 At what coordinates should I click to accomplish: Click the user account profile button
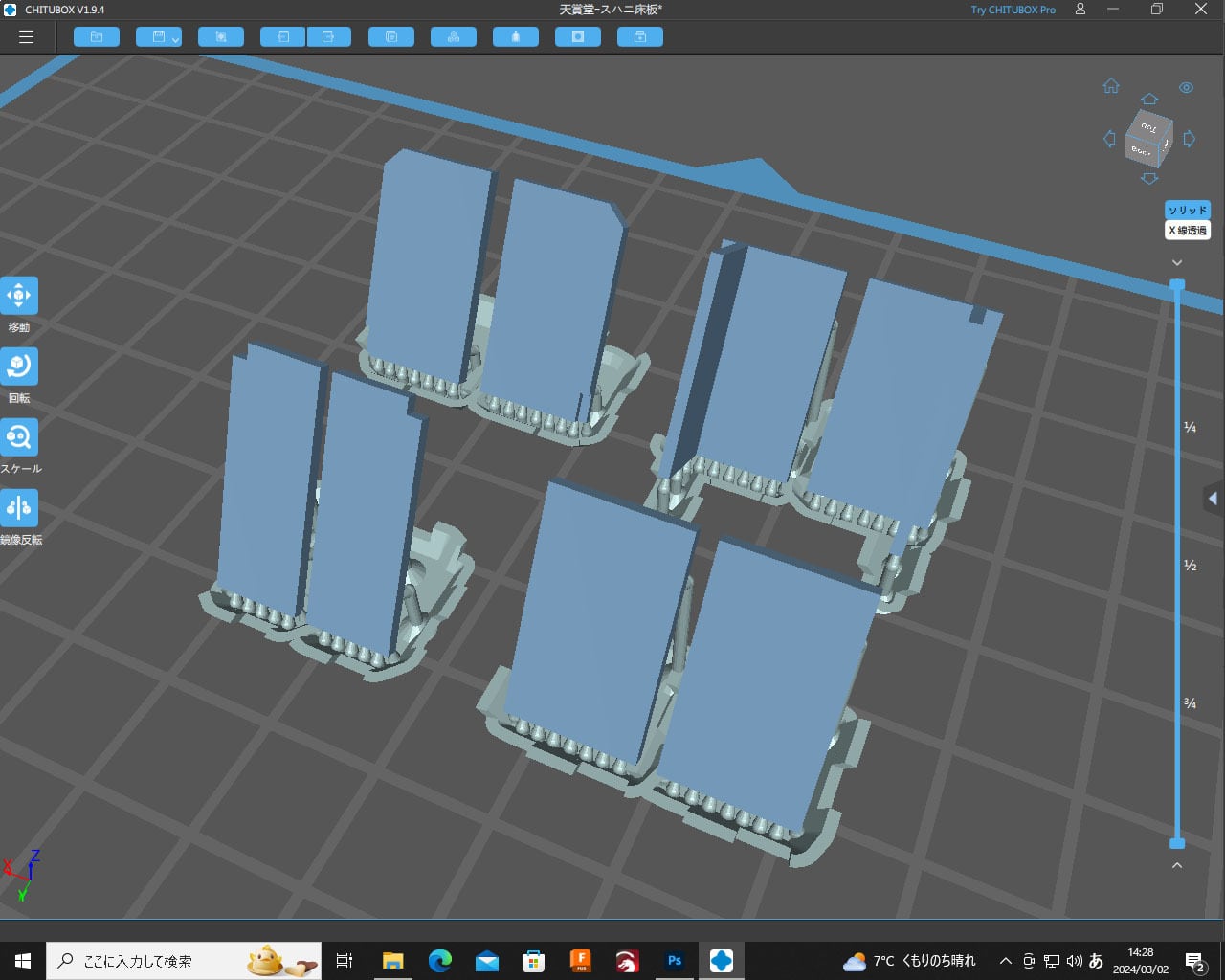1080,10
